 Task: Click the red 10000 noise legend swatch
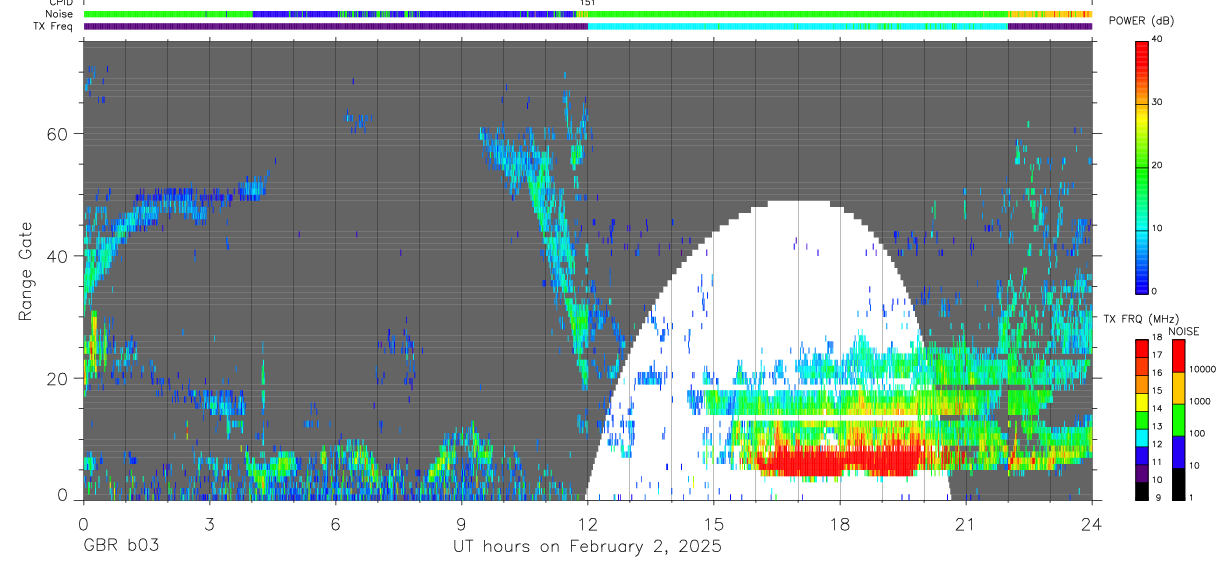(1178, 356)
